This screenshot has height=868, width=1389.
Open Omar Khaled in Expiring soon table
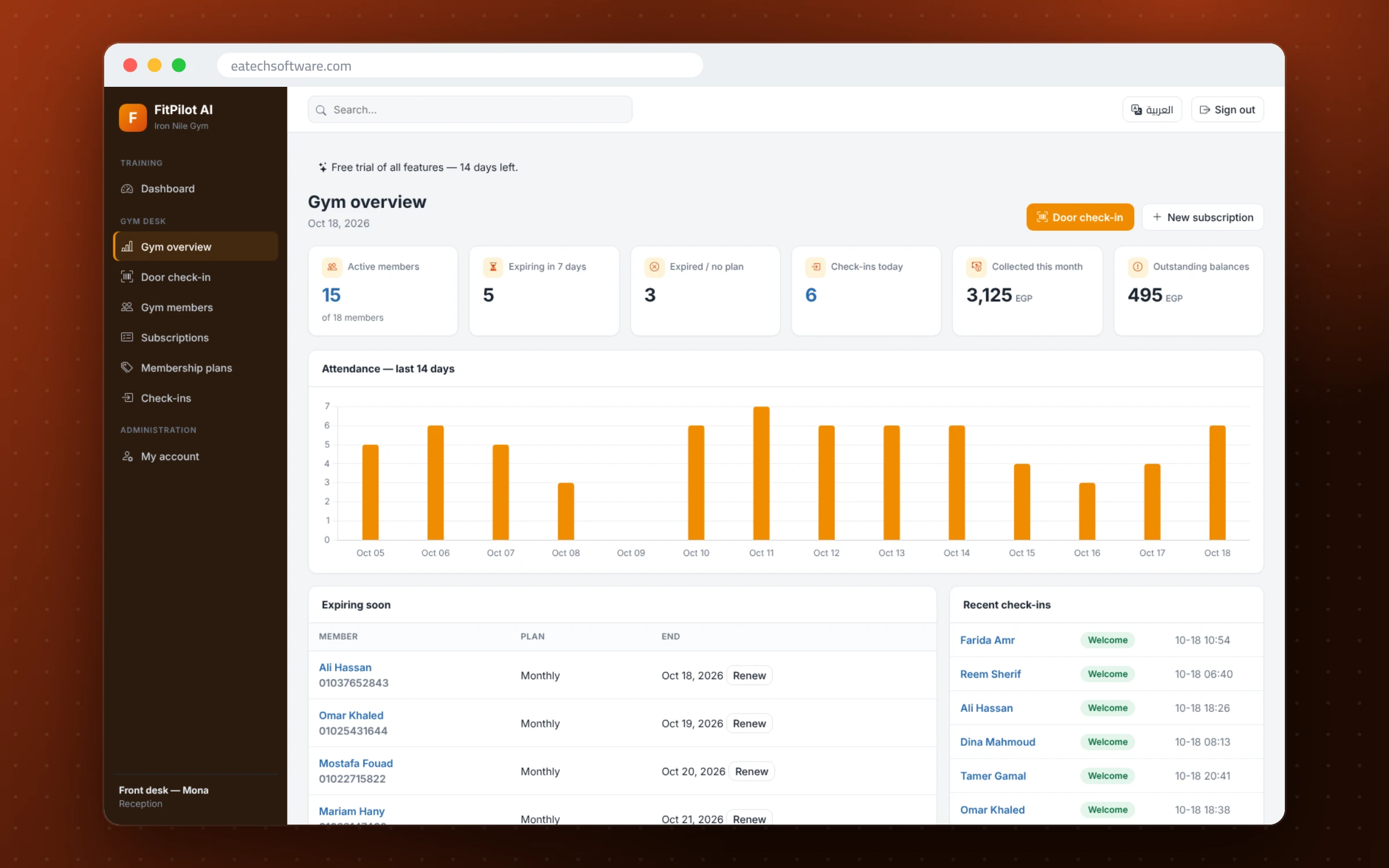click(351, 715)
